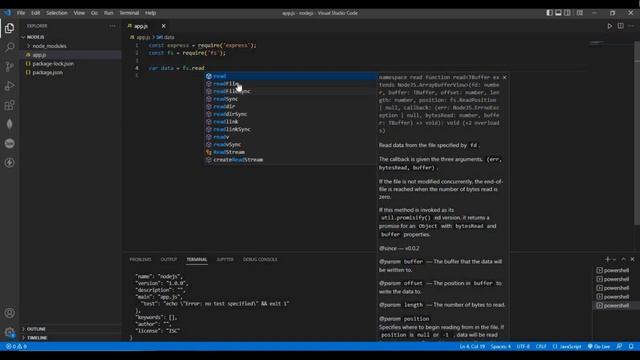Open the Selection menu
The image size is (640, 360).
[x=57, y=13]
